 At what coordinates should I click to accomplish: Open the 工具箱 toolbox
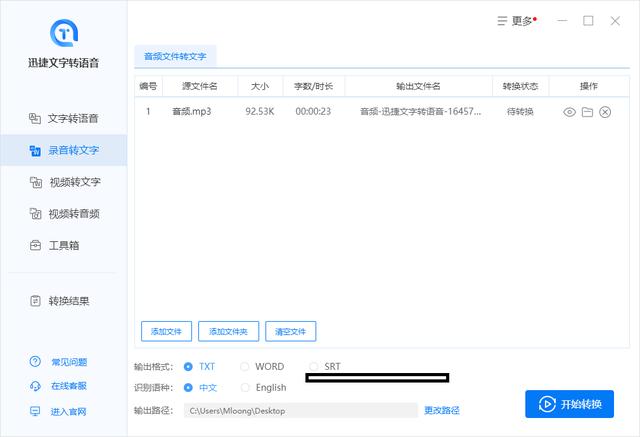[64, 246]
